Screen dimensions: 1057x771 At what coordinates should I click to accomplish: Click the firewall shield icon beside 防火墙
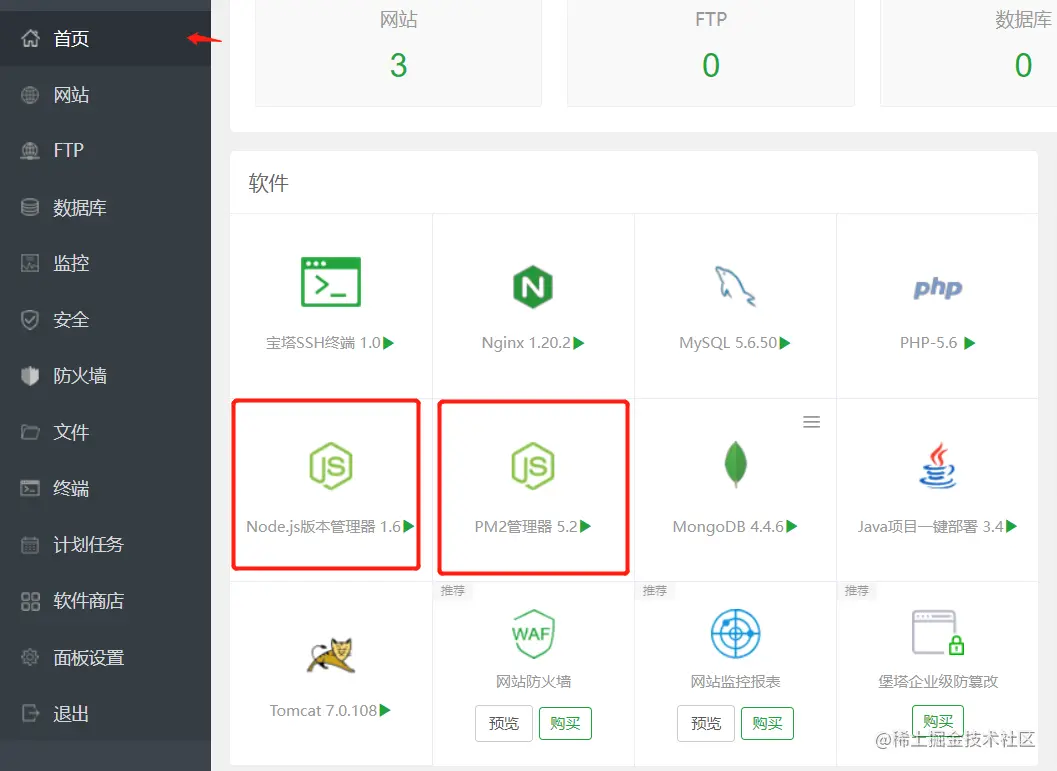(x=30, y=375)
